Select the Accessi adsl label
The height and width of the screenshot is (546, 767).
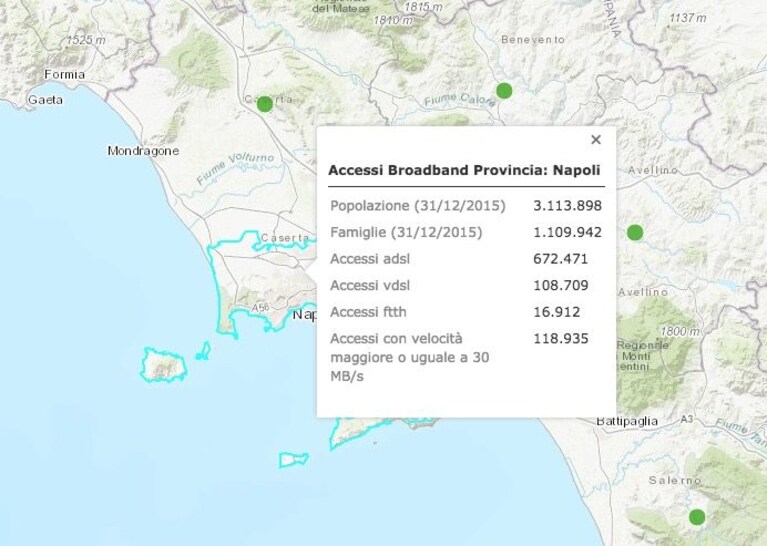[370, 259]
